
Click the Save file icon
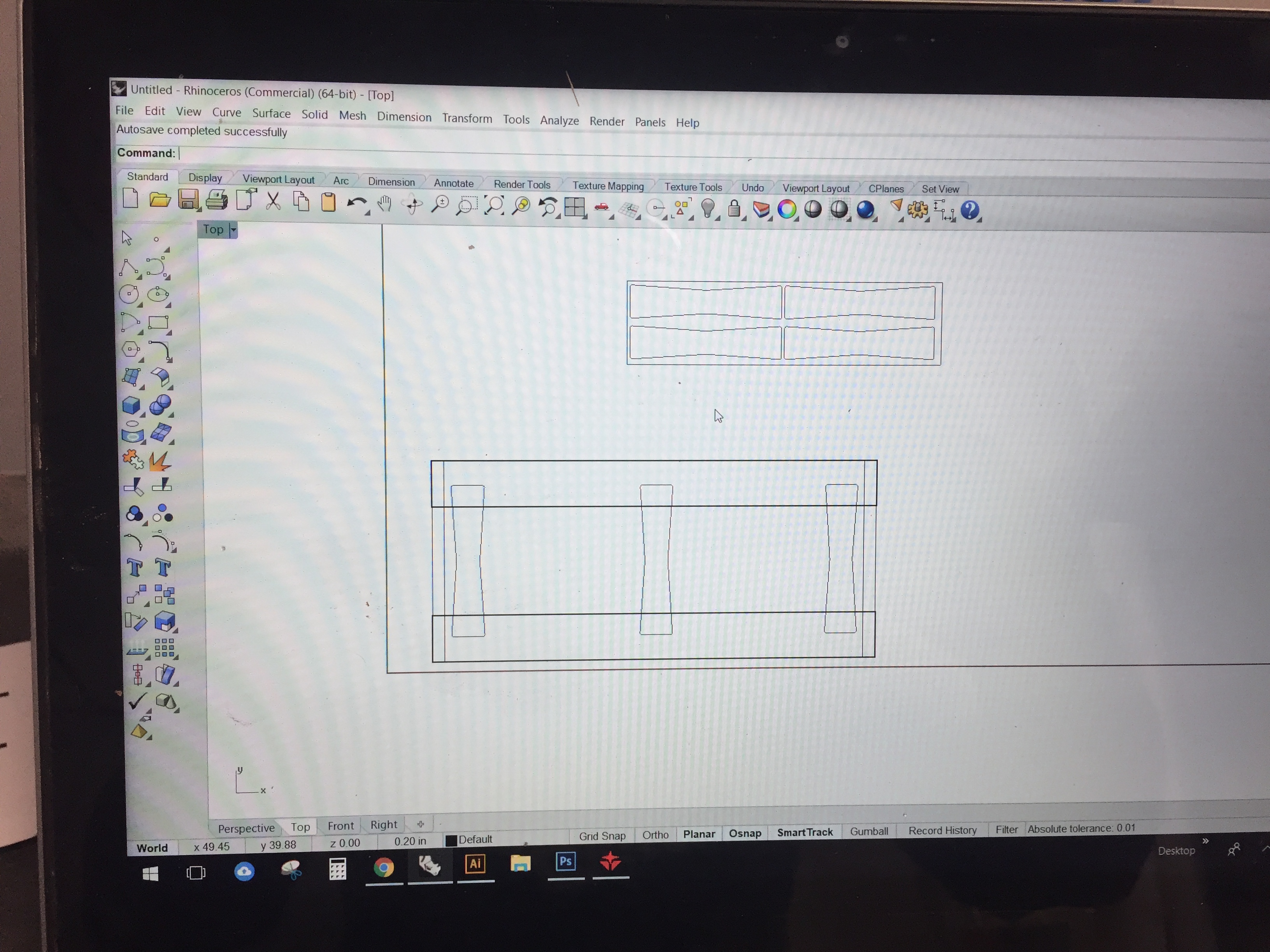(188, 200)
